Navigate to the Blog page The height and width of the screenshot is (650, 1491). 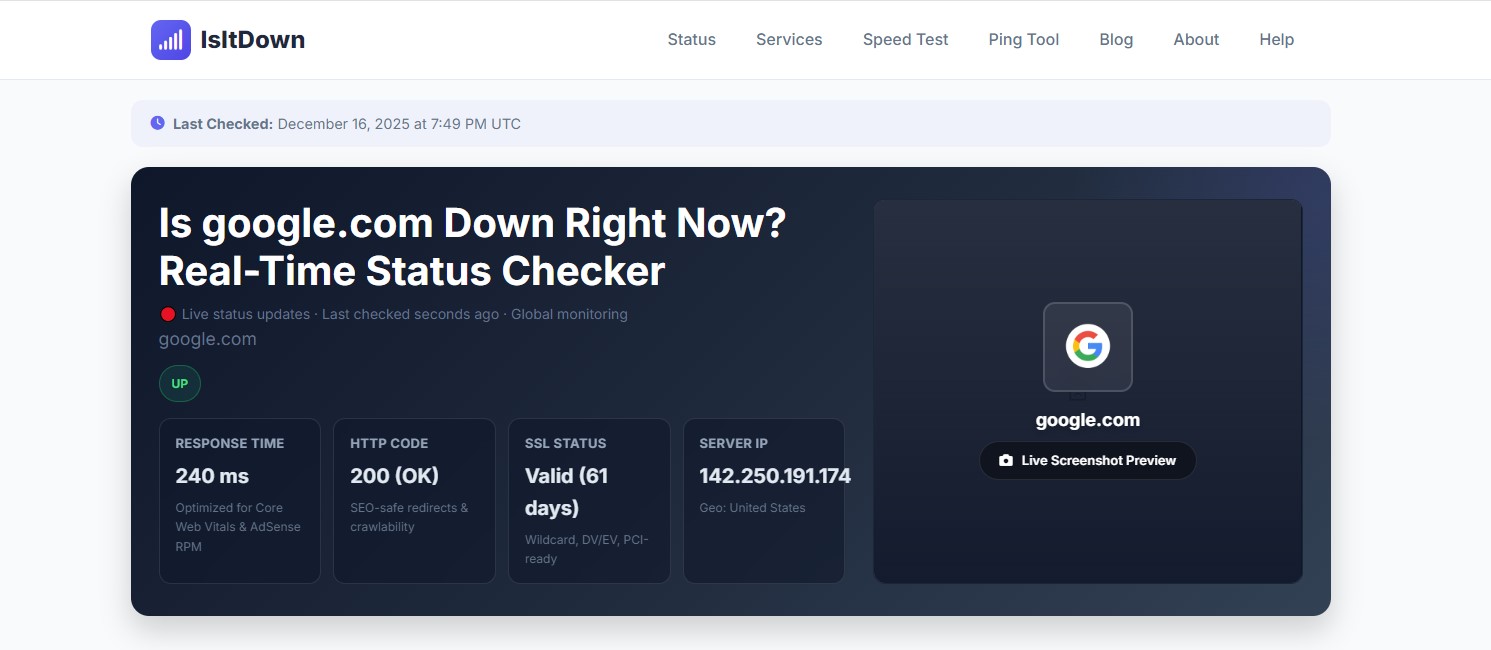click(x=1116, y=40)
